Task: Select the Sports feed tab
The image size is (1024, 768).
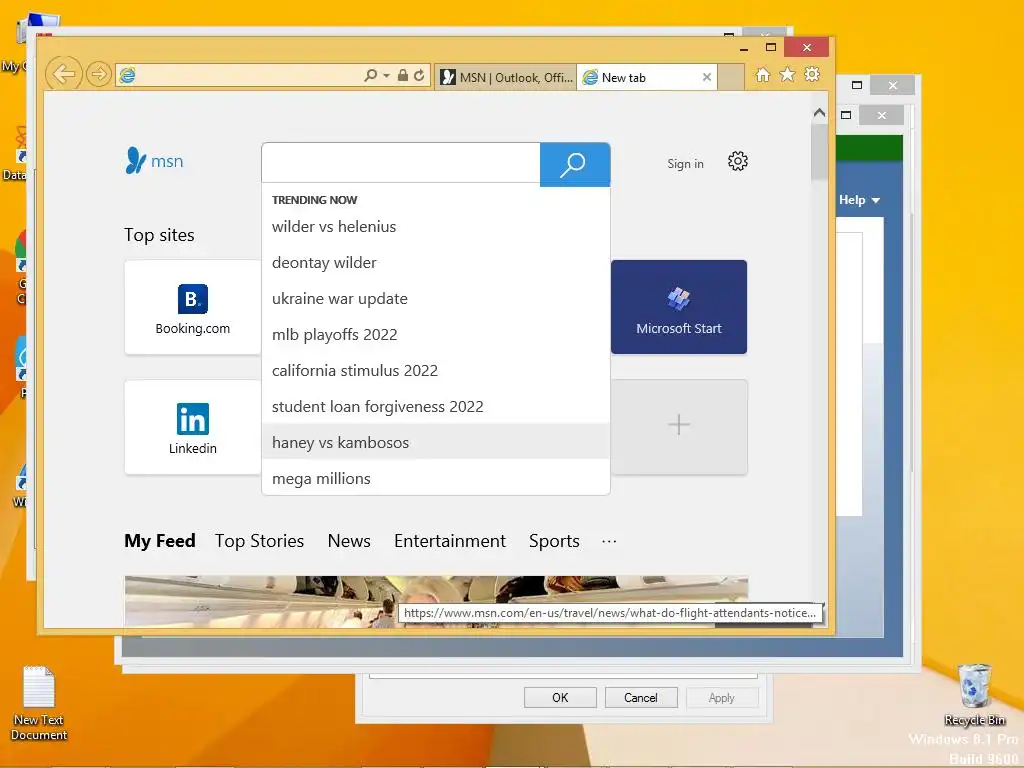Action: 554,541
